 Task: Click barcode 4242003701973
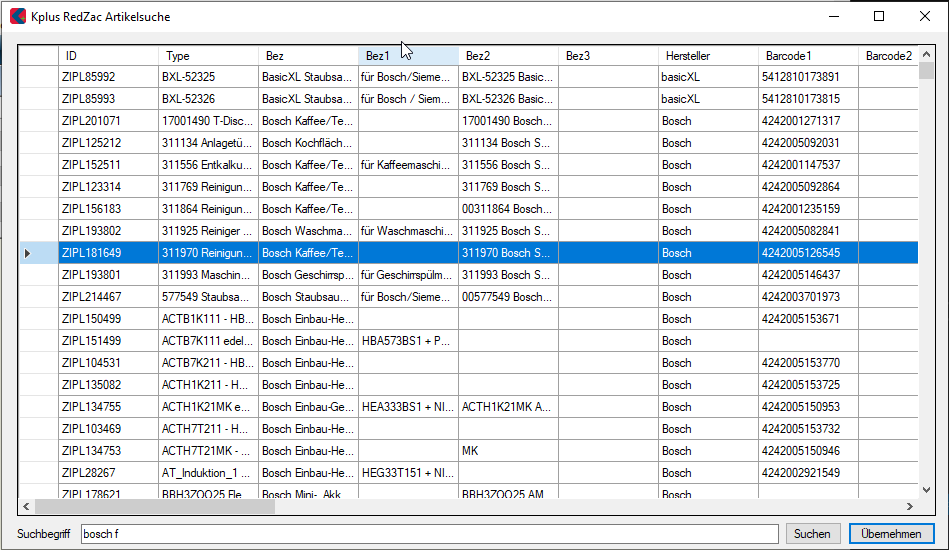(x=808, y=297)
